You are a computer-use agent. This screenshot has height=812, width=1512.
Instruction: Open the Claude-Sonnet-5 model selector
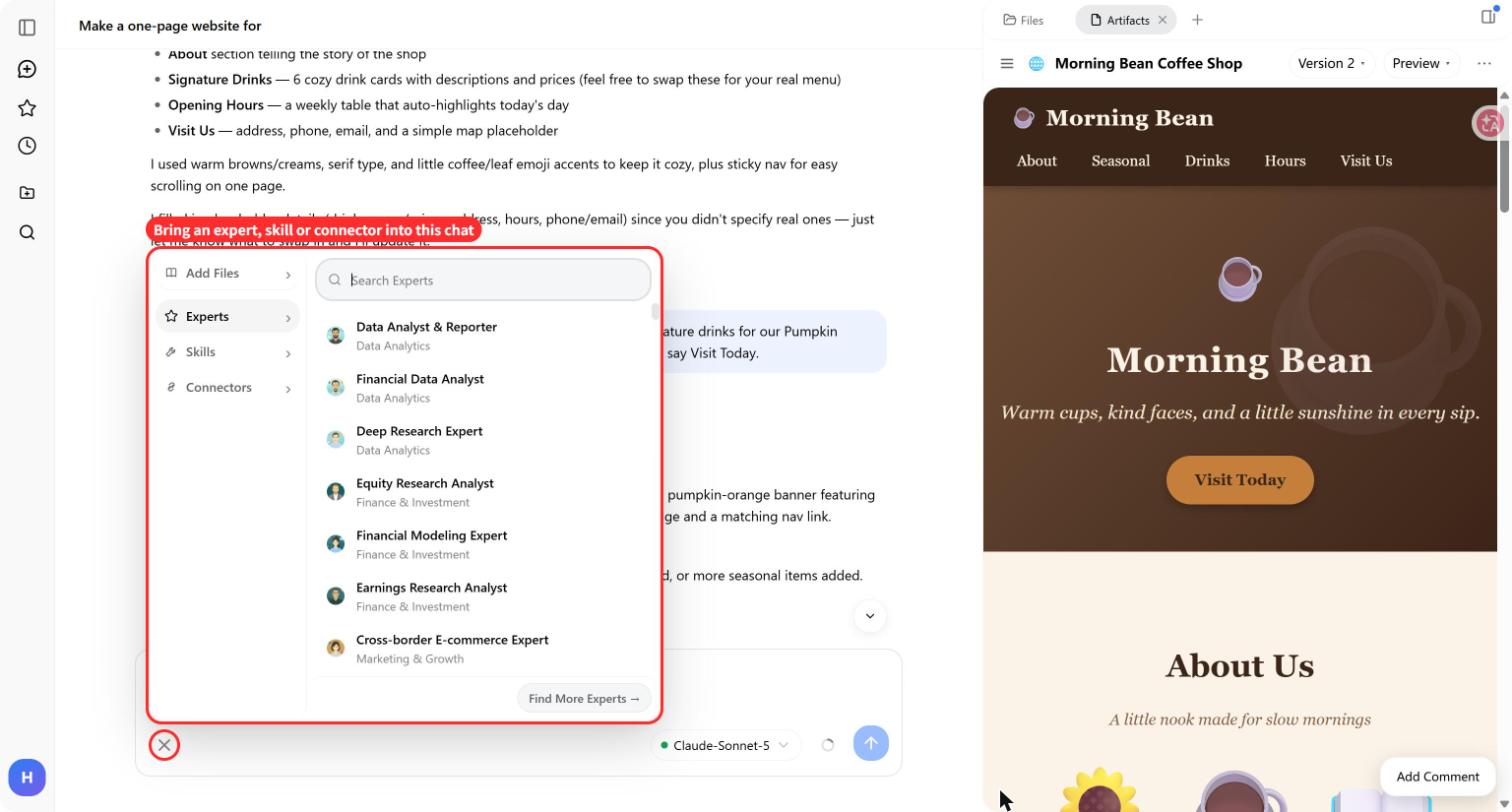pyautogui.click(x=726, y=745)
